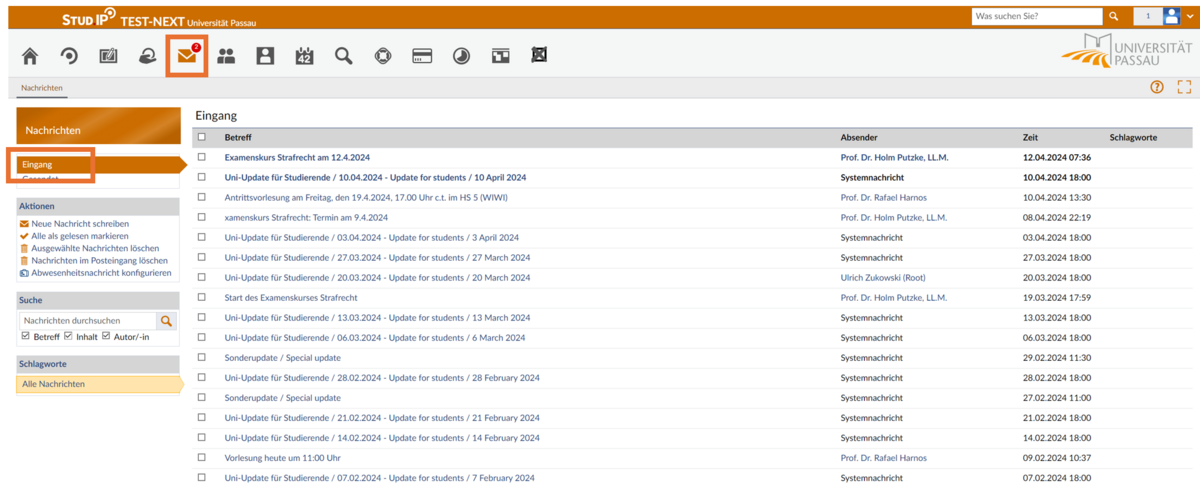Open the help question mark icon
1200x499 pixels.
[1157, 88]
